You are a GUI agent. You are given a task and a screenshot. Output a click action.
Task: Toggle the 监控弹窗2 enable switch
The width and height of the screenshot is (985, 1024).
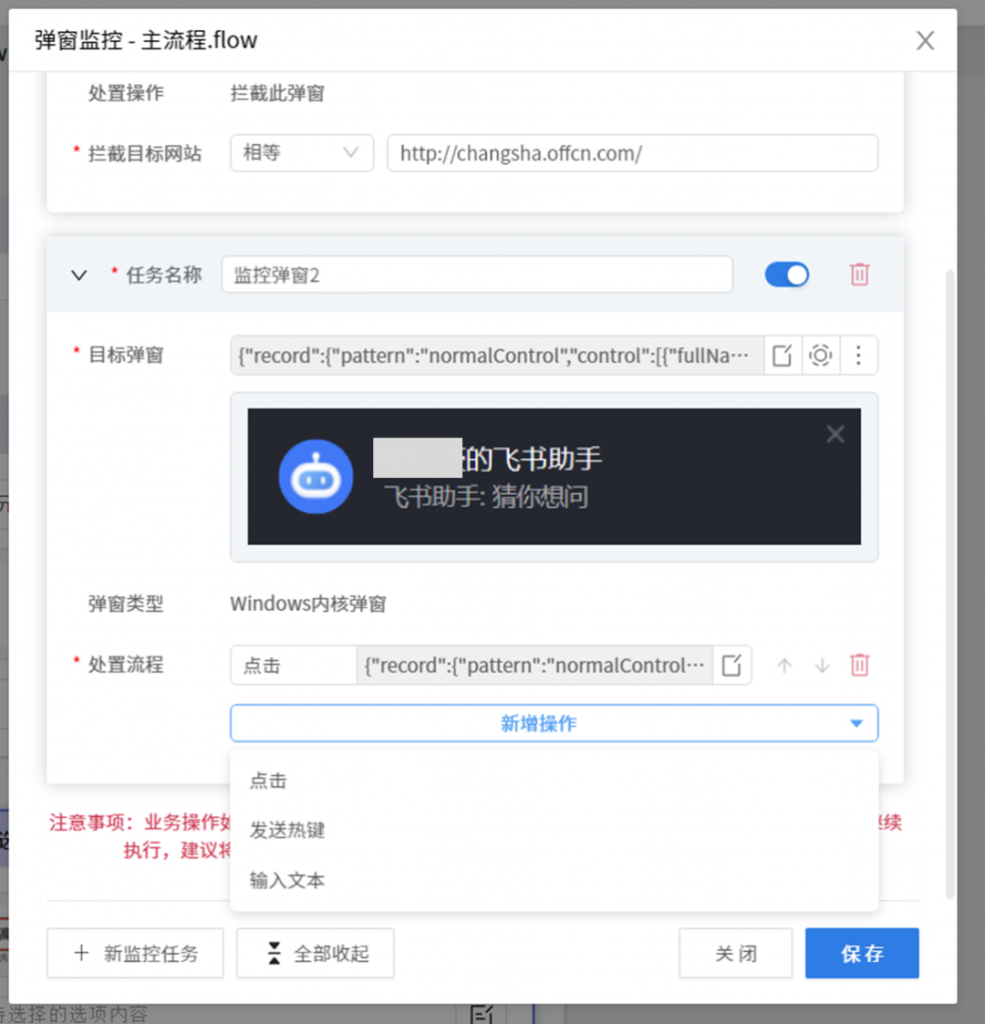pos(787,275)
